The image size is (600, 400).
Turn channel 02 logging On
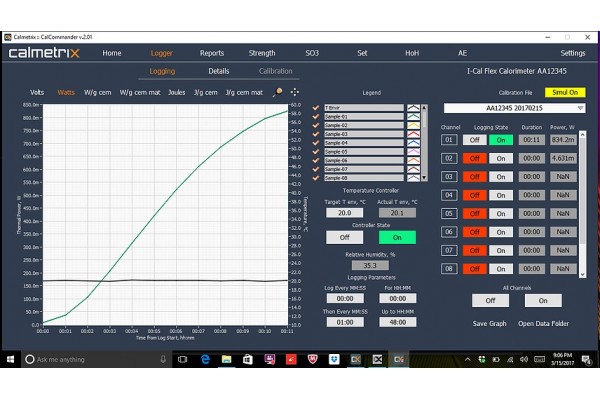pos(501,158)
